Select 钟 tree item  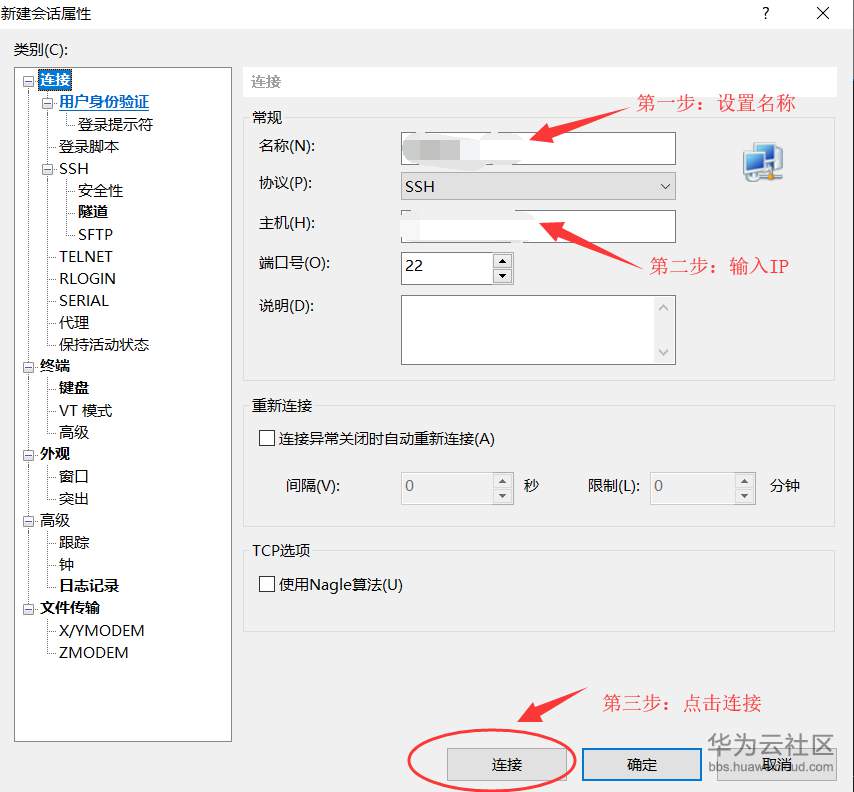coord(66,564)
